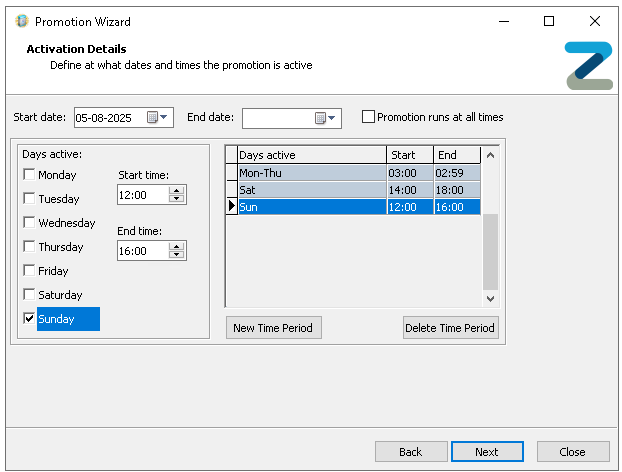
Task: Open the Start date calendar picker
Action: pyautogui.click(x=158, y=117)
